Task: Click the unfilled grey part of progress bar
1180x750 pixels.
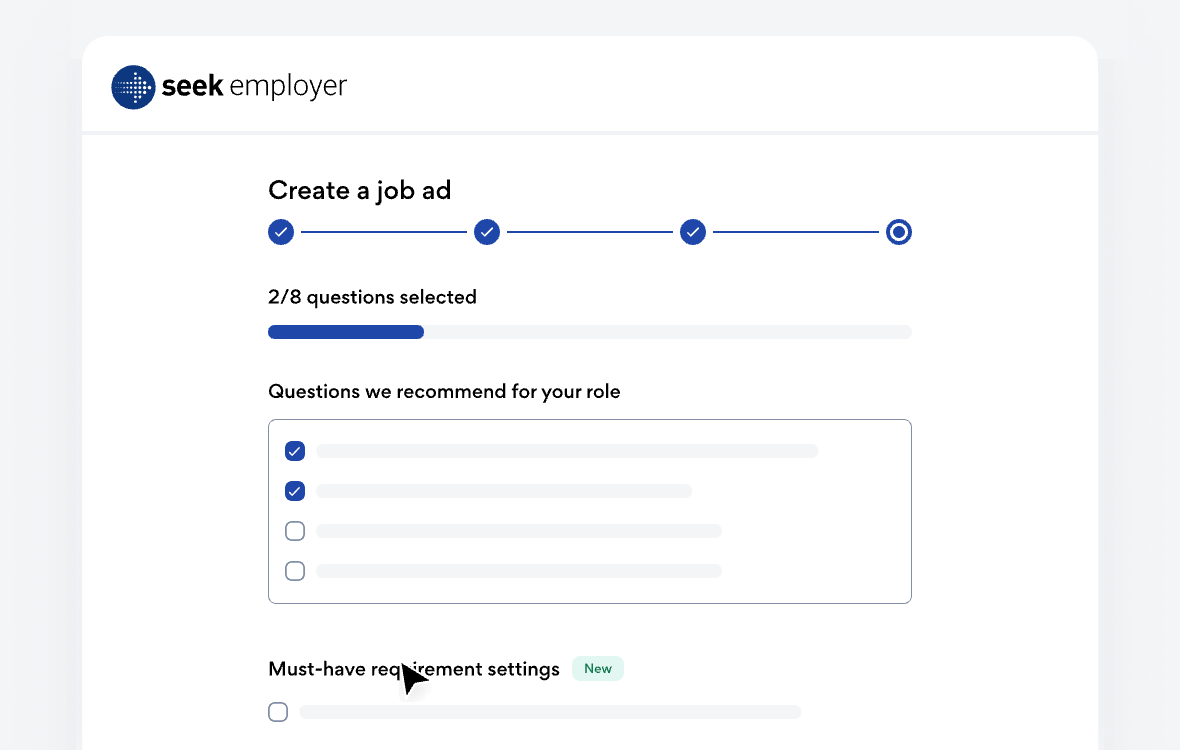Action: click(x=667, y=332)
